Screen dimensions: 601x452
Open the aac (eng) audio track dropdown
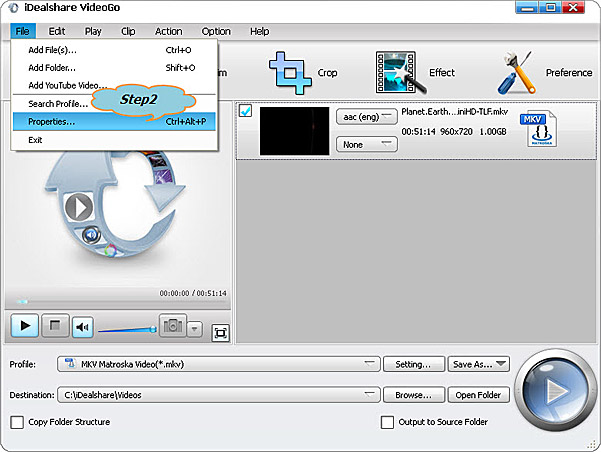[367, 117]
